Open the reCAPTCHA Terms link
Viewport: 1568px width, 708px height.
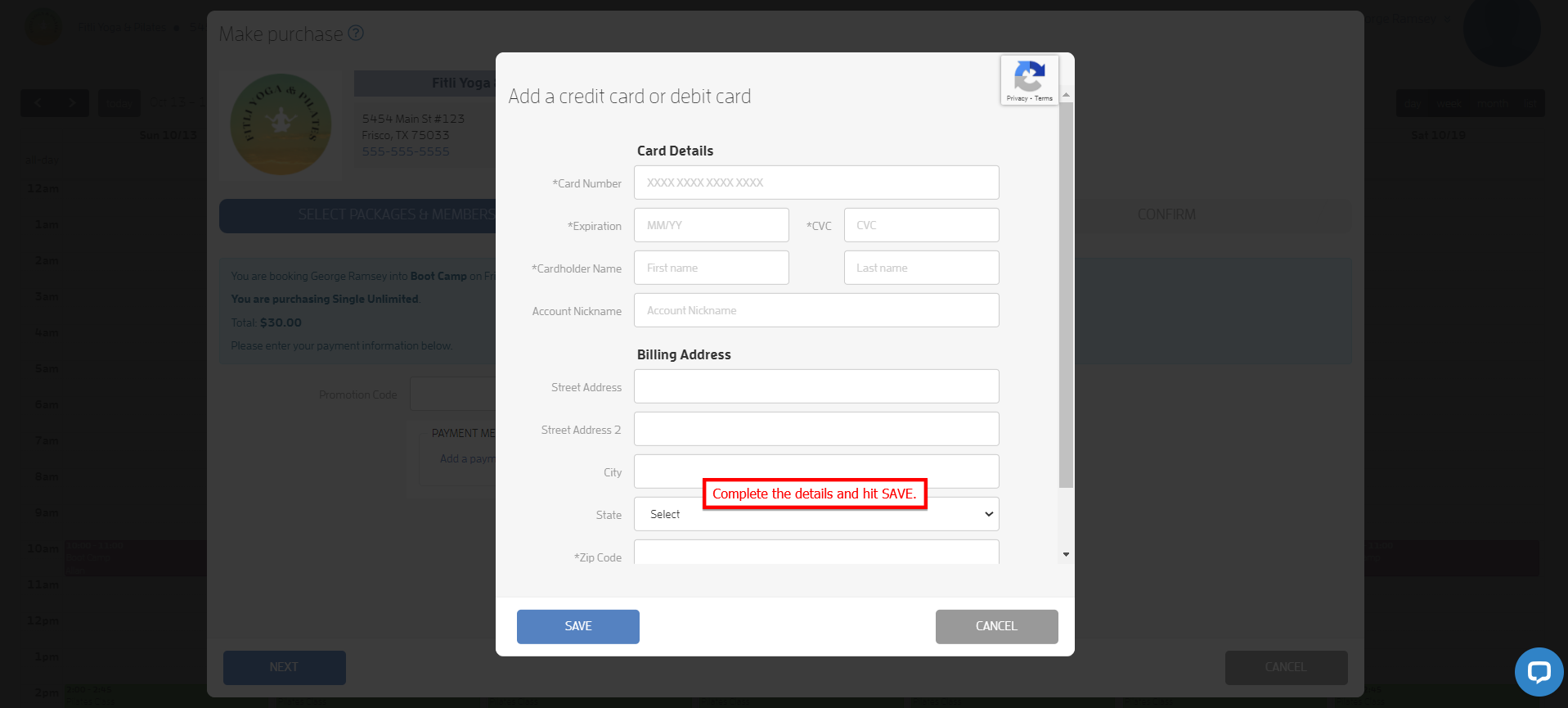1044,98
